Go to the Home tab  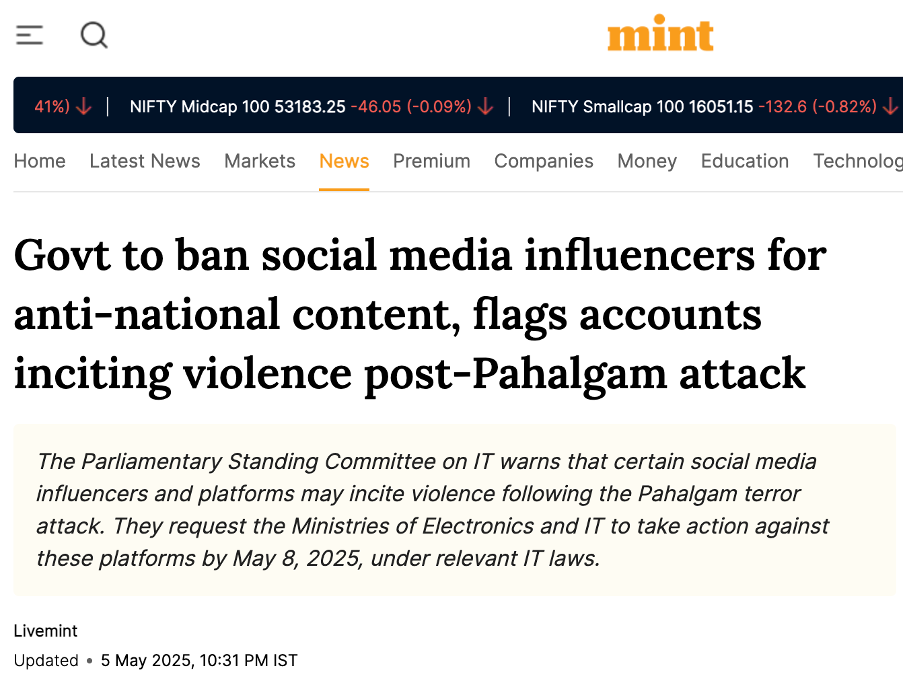tap(40, 161)
